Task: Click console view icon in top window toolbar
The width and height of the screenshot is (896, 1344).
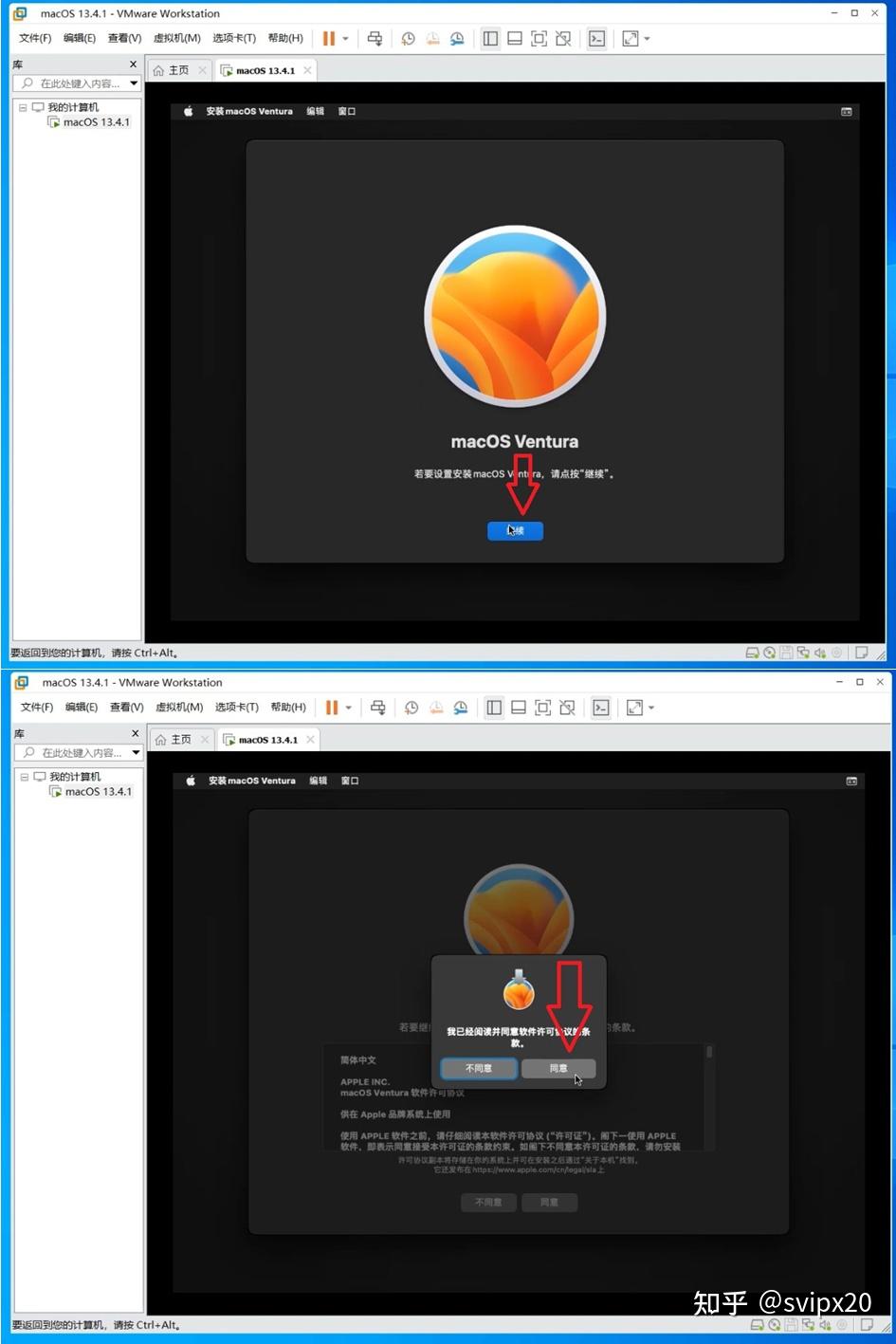Action: click(597, 39)
